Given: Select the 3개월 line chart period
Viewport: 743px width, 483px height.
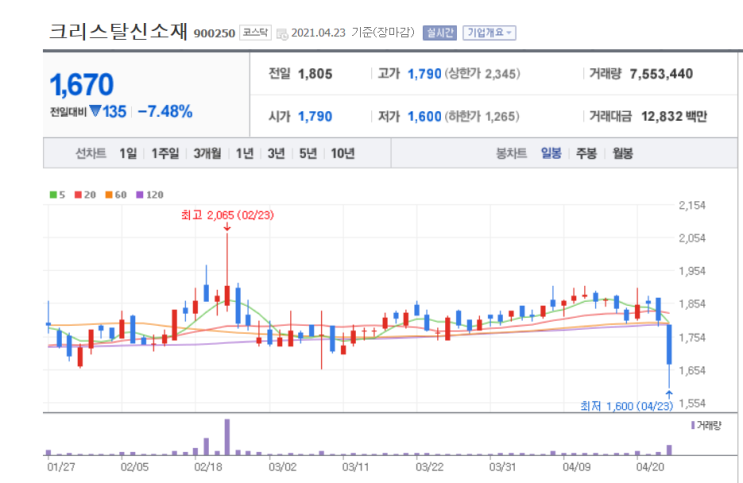Looking at the screenshot, I should click(207, 153).
